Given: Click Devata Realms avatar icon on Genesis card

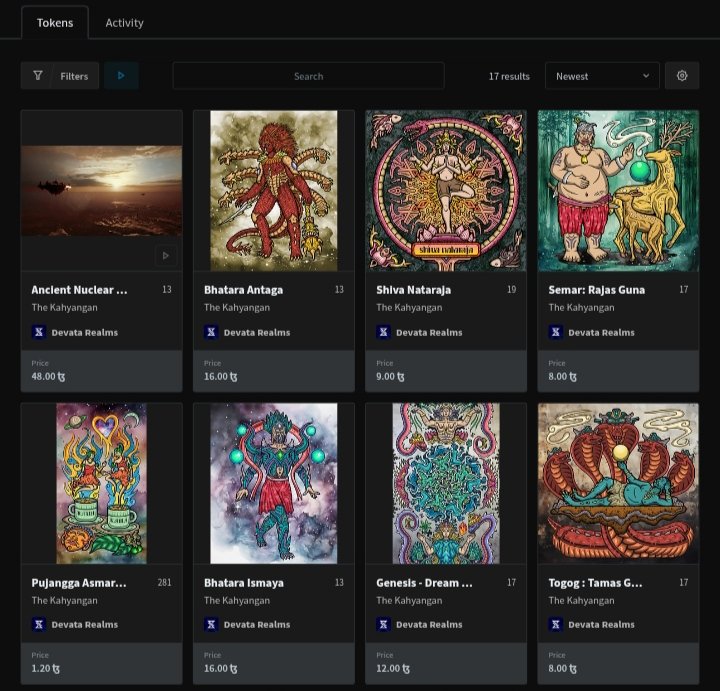Looking at the screenshot, I should (x=383, y=624).
